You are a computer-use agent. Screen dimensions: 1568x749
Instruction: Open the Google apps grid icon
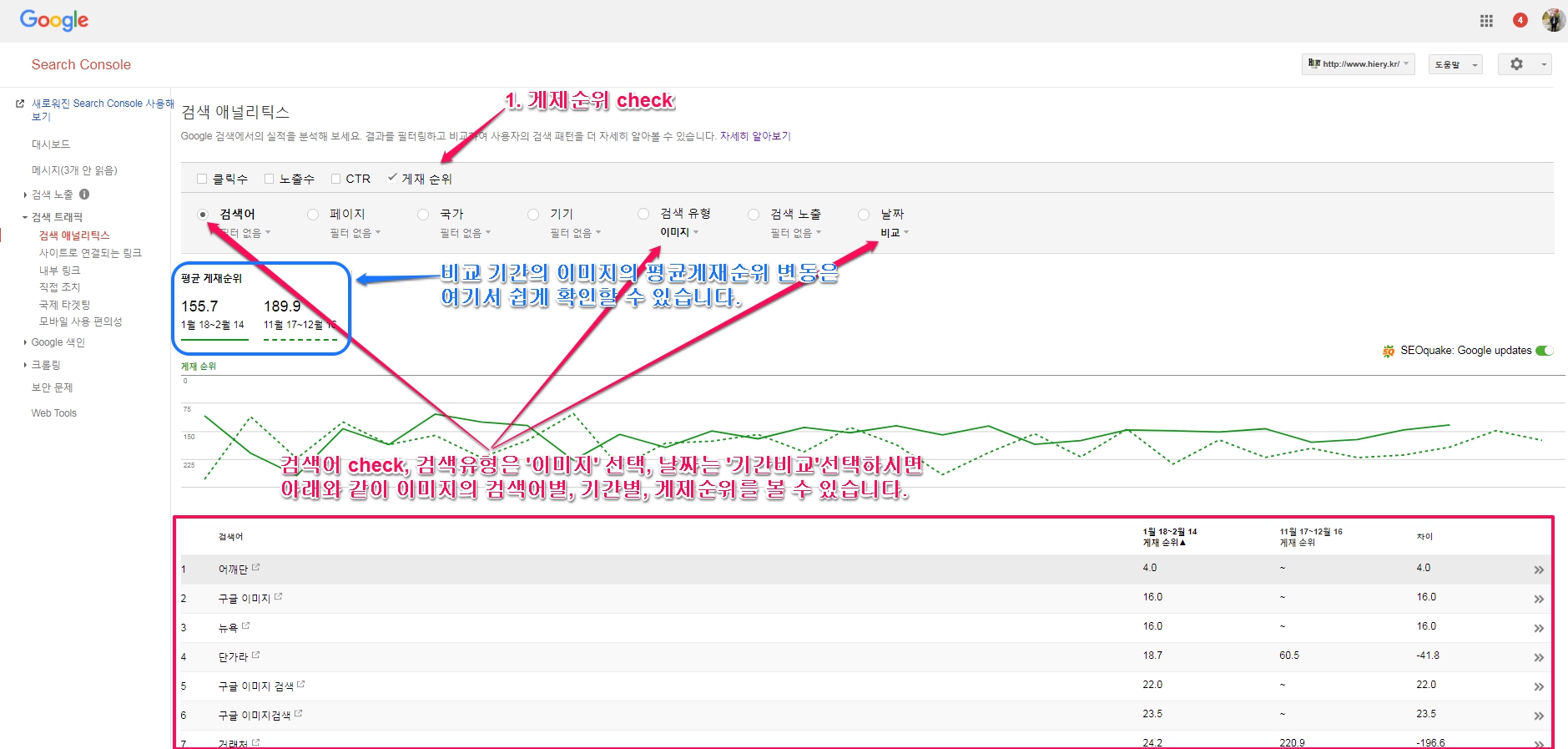point(1486,21)
